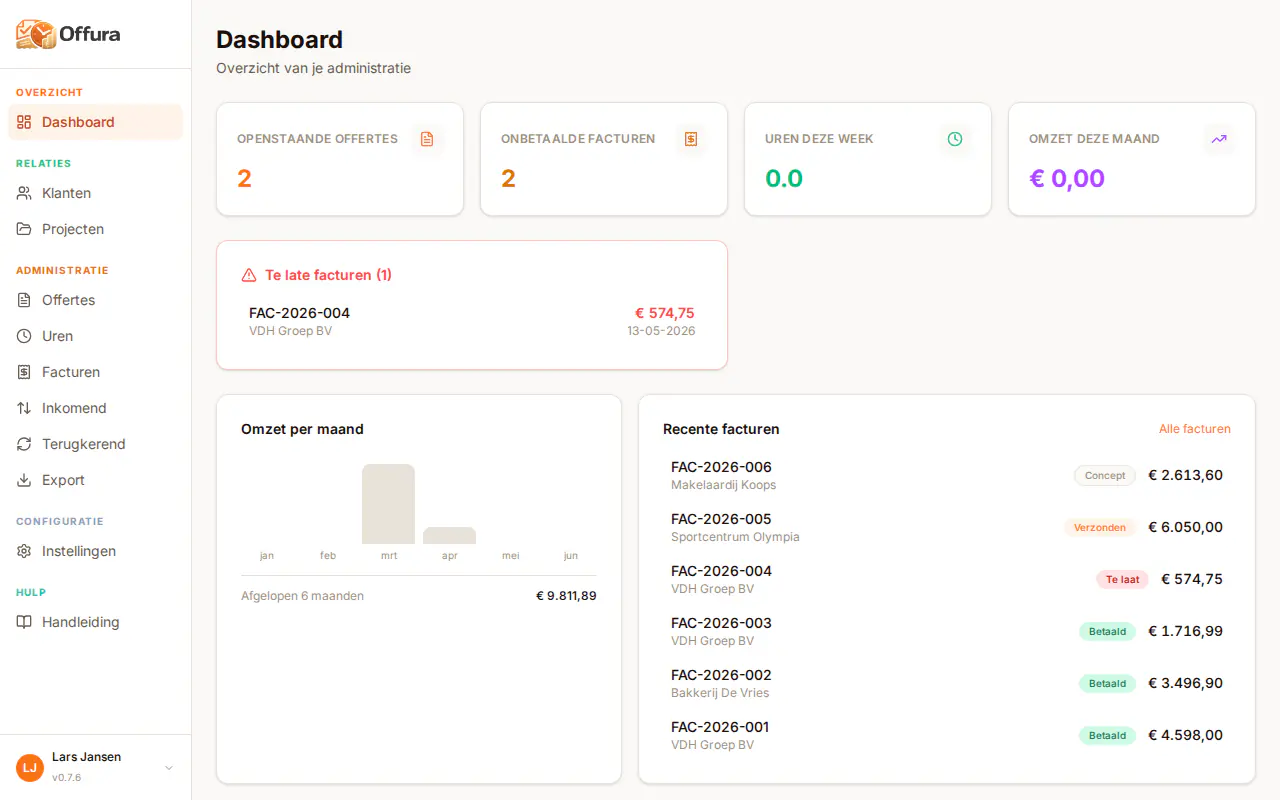The image size is (1280, 800).
Task: Click the € 9.811,89 total amount
Action: pos(566,596)
